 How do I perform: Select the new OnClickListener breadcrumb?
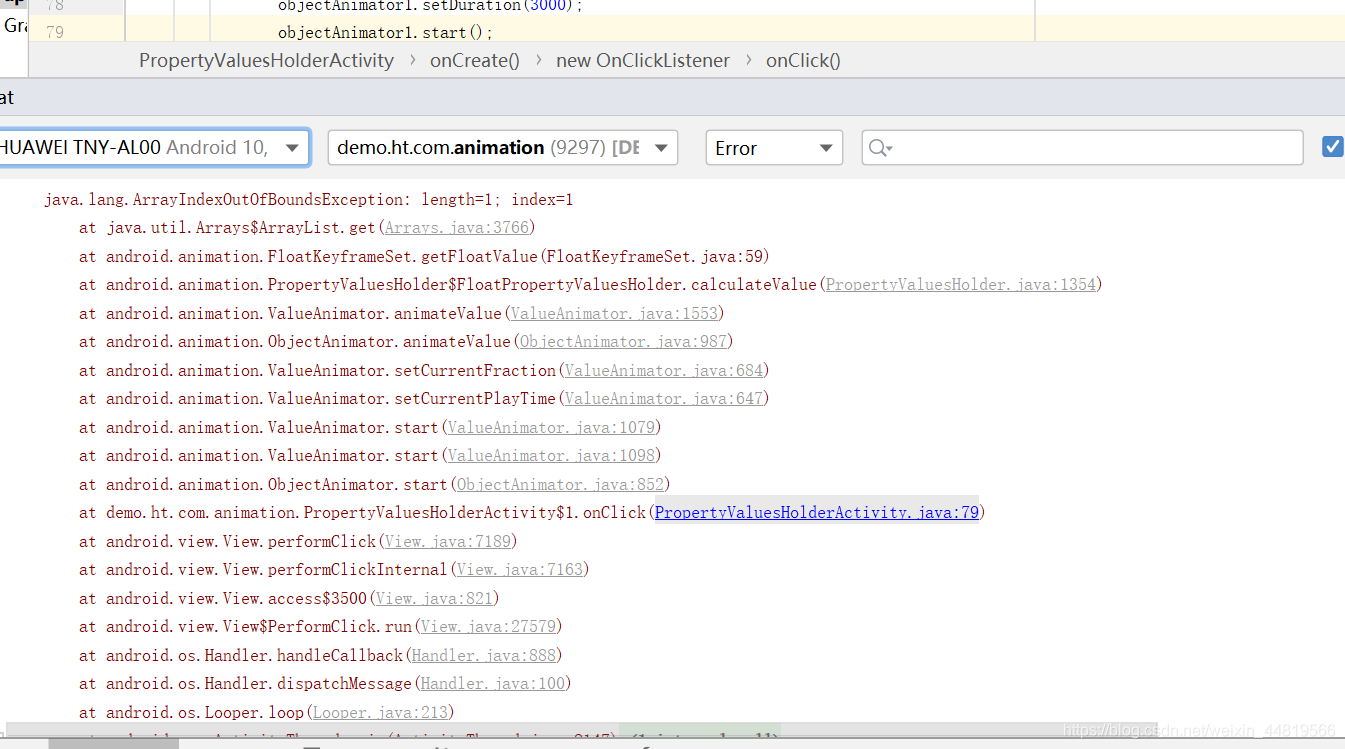point(643,61)
